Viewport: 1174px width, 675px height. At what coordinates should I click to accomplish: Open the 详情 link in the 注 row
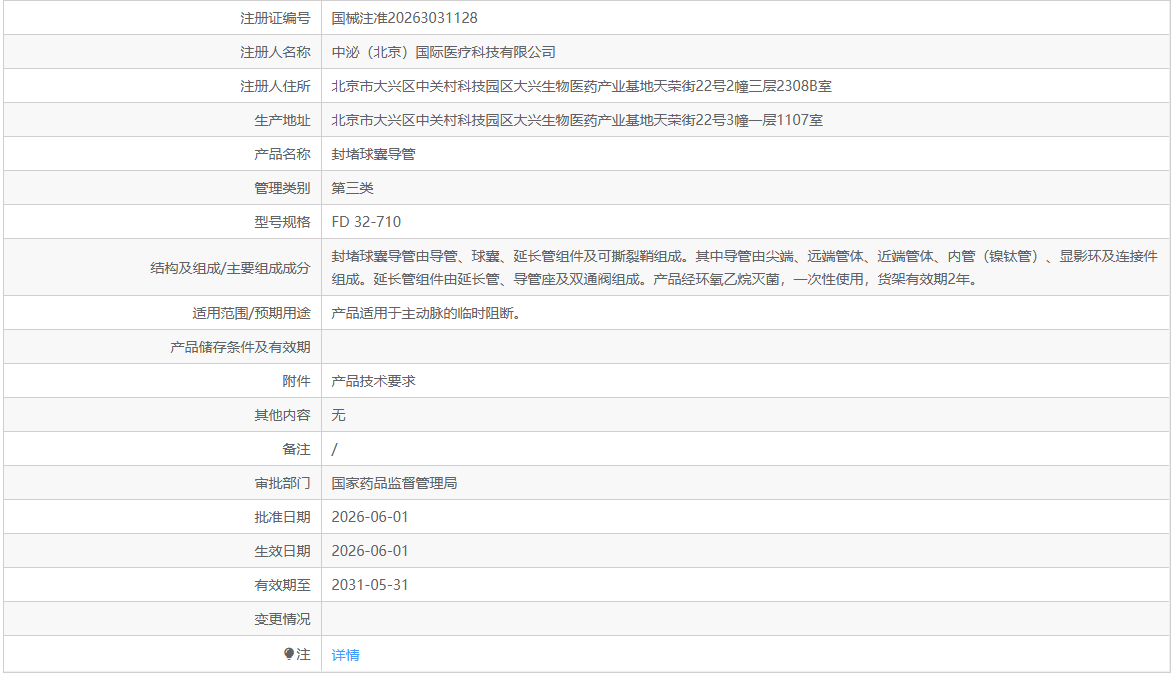tap(345, 655)
